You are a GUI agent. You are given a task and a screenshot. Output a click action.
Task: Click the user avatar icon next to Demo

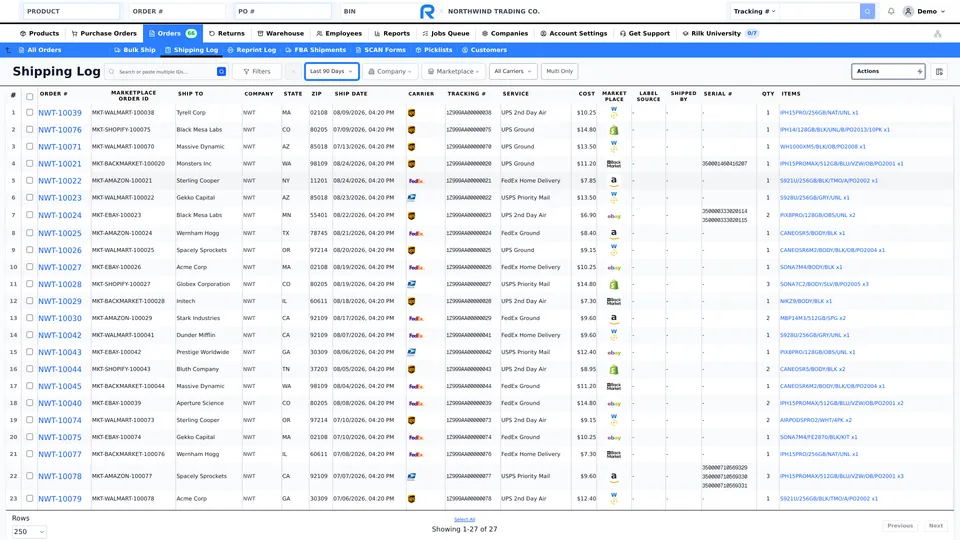point(908,11)
